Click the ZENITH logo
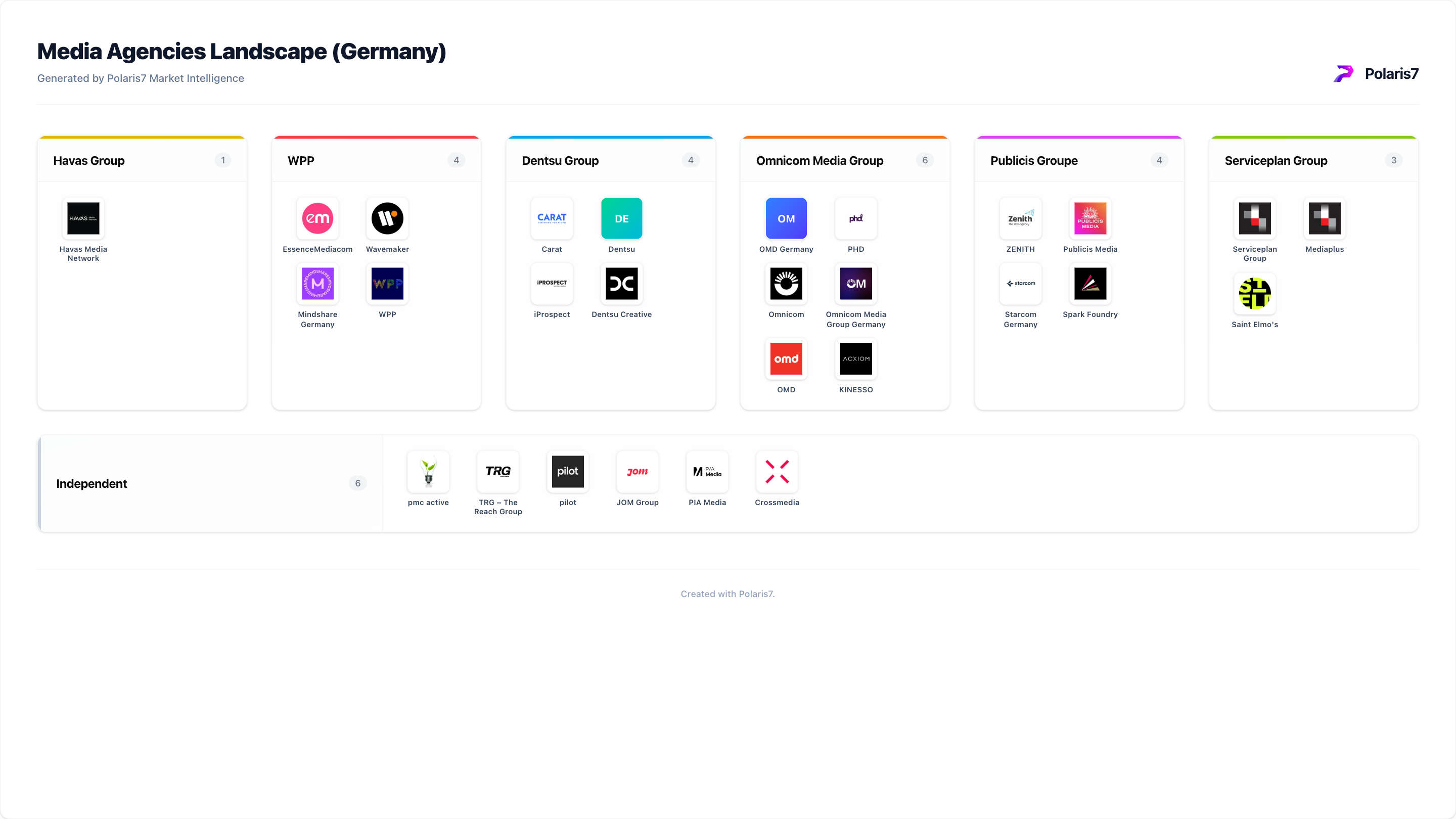Screen dimensions: 1456x819 (x=1020, y=218)
